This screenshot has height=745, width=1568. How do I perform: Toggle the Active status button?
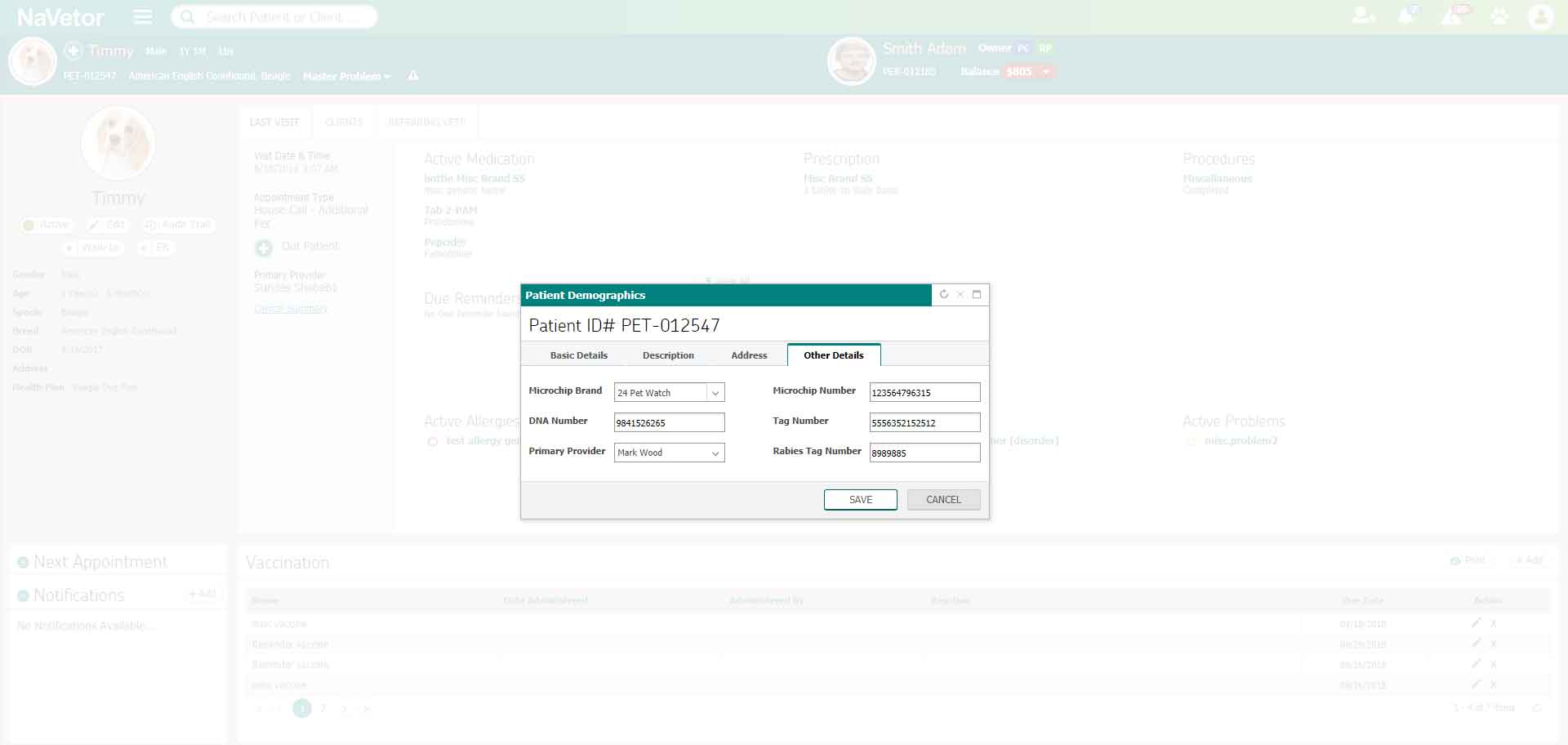47,225
